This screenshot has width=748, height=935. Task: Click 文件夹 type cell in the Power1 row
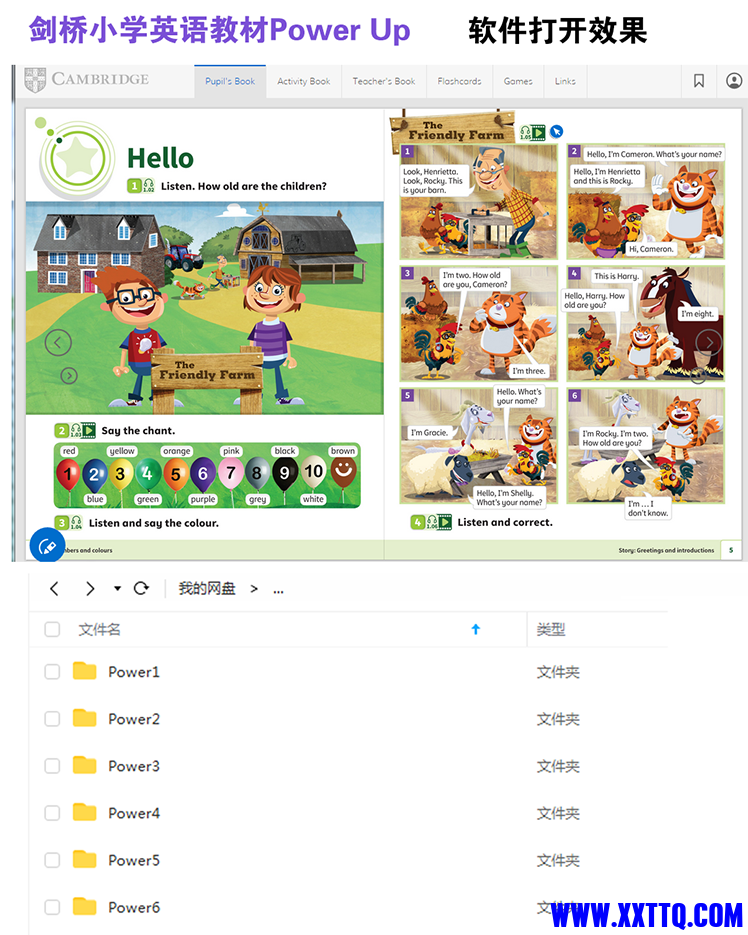[558, 672]
